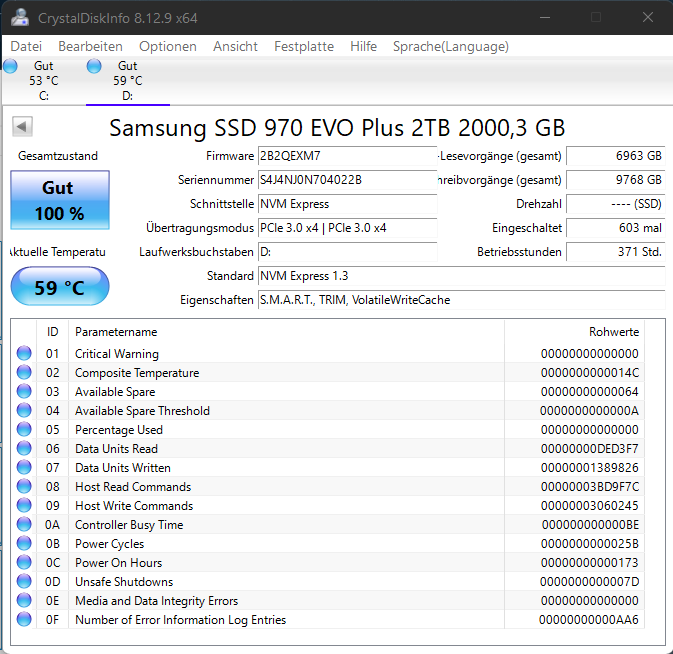Select the Power On Hours parameter name

[x=118, y=563]
